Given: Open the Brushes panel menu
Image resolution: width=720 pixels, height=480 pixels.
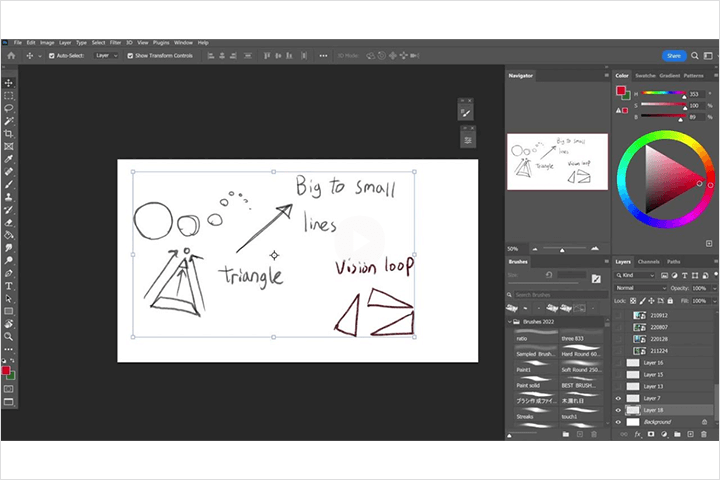Looking at the screenshot, I should pos(606,261).
